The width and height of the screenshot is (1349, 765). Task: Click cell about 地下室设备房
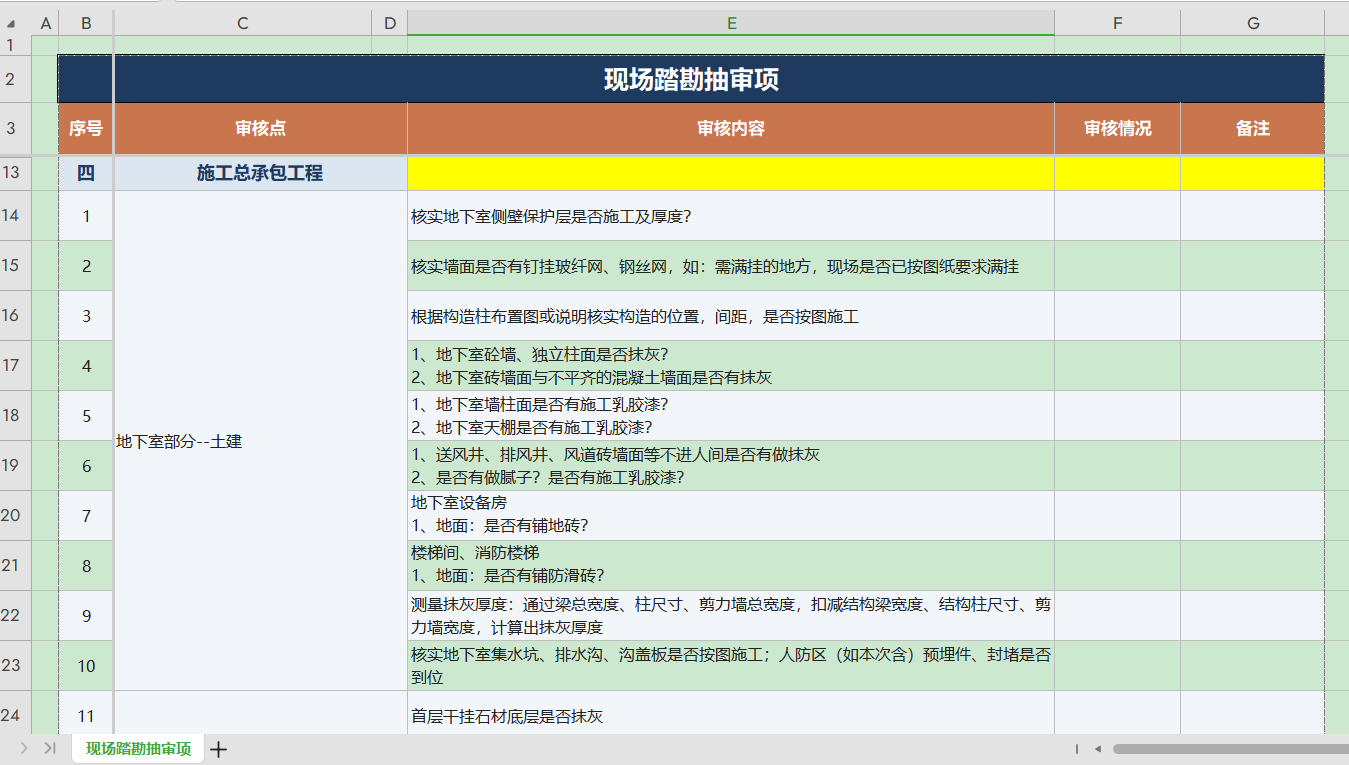[731, 515]
